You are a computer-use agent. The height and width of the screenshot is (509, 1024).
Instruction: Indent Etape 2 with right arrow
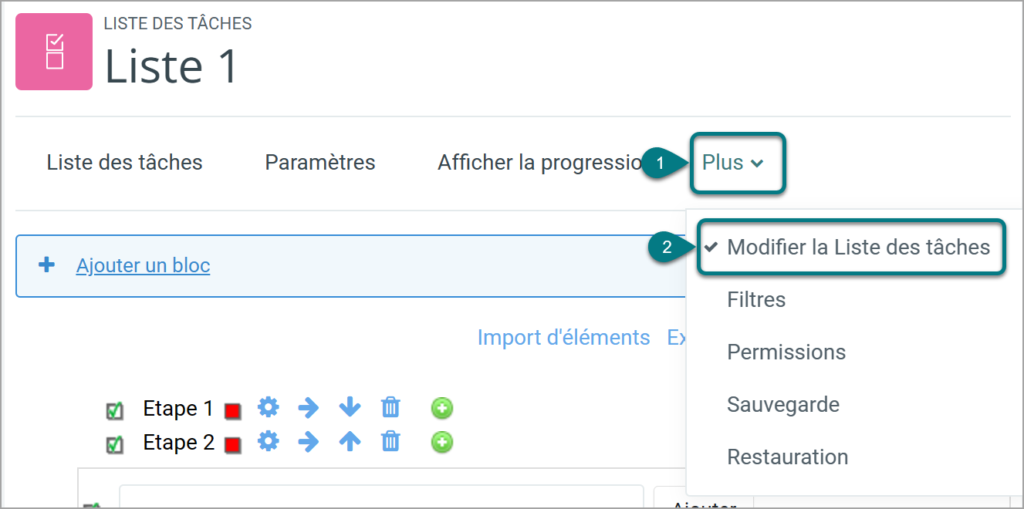click(x=308, y=442)
